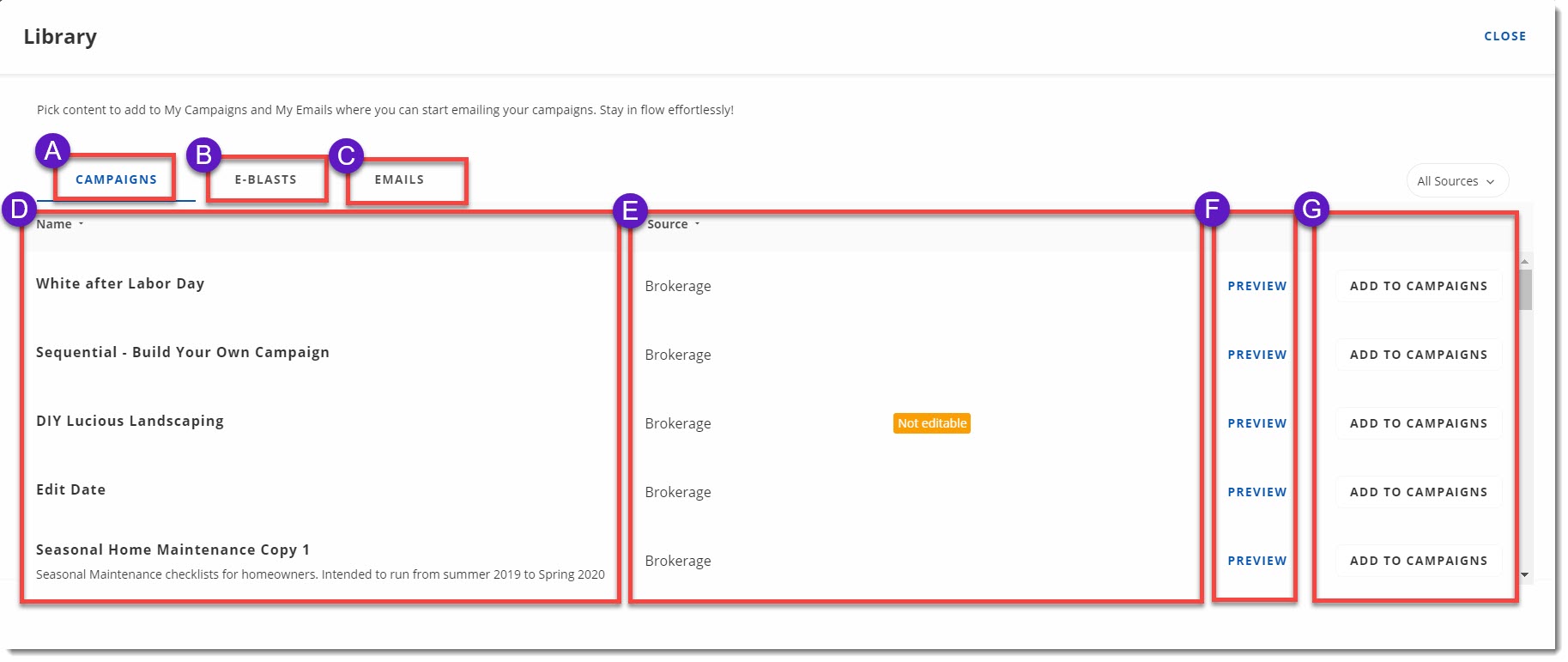Image resolution: width=1568 pixels, height=662 pixels.
Task: Click the Not editable badge
Action: [x=931, y=423]
